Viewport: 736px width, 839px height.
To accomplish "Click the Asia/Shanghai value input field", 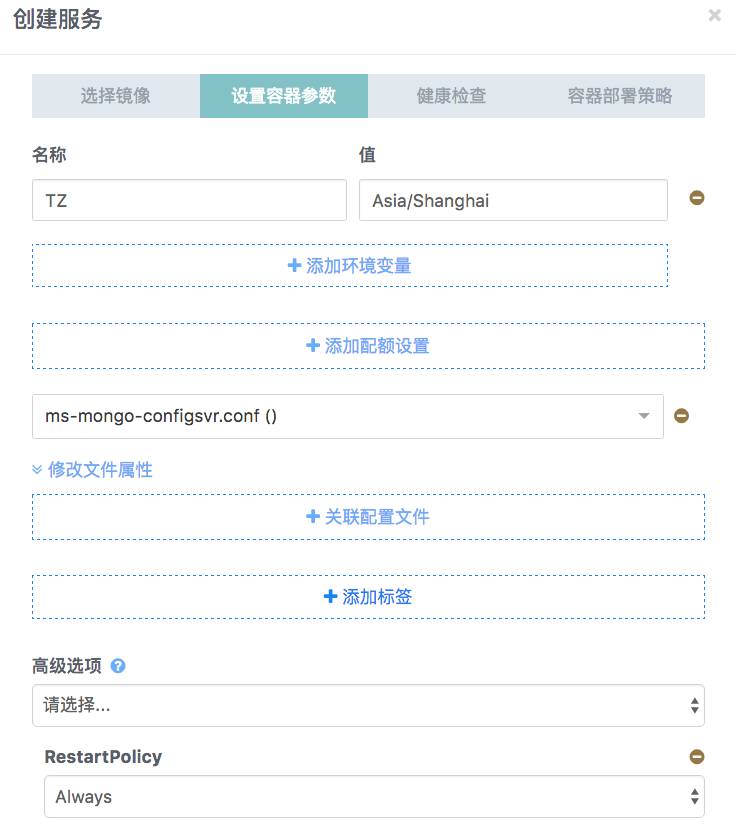I will [x=513, y=200].
